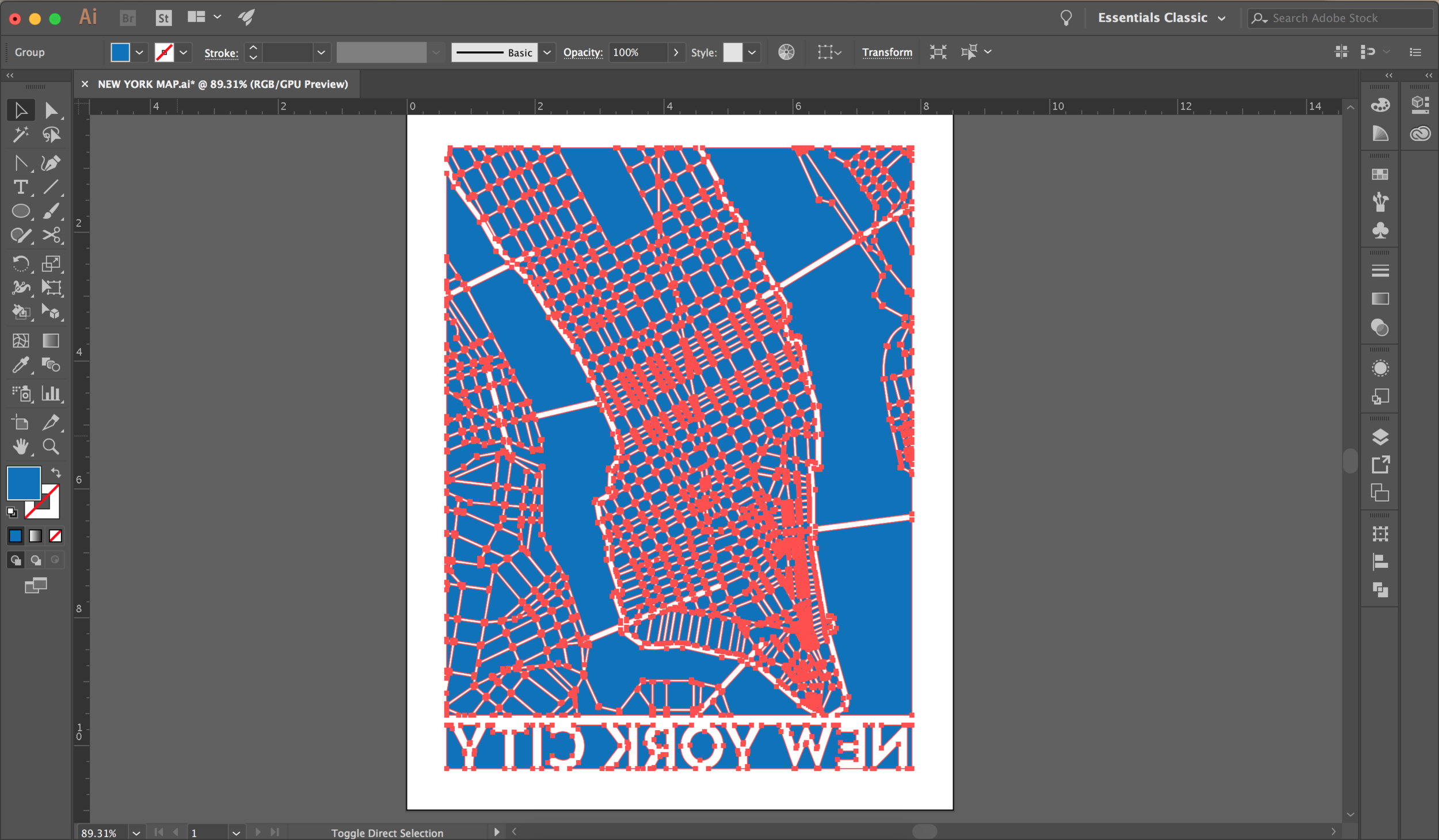Open graphic Style dropdown
This screenshot has width=1439, height=840.
pos(752,52)
